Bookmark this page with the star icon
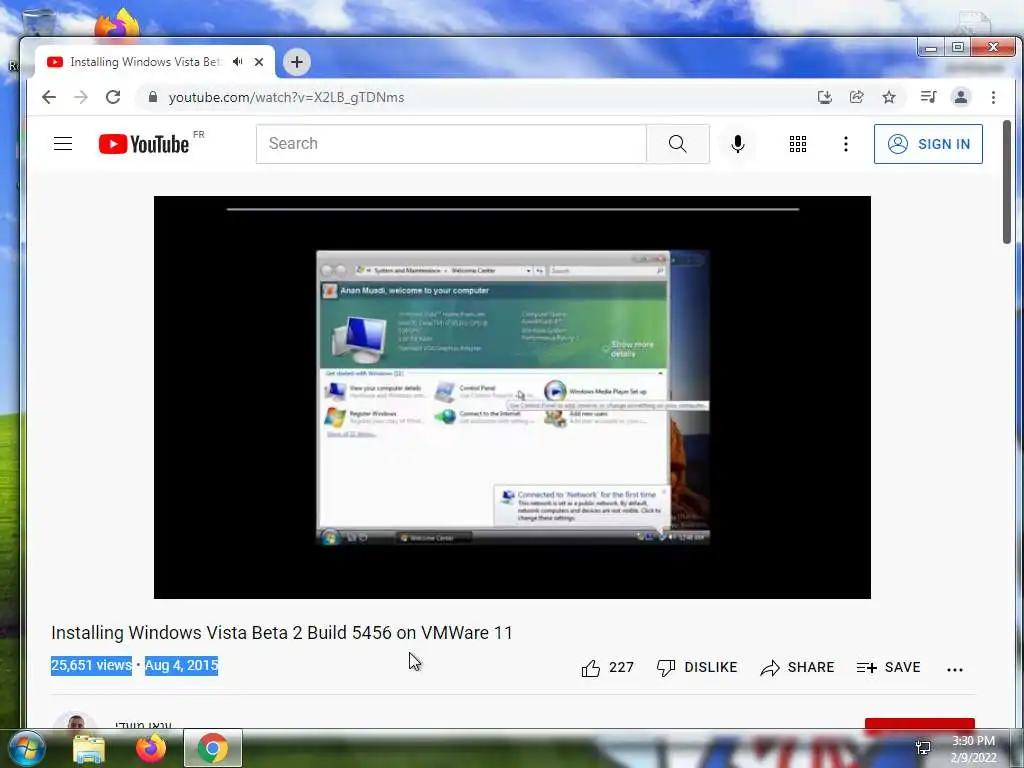The height and width of the screenshot is (768, 1024). 889,97
